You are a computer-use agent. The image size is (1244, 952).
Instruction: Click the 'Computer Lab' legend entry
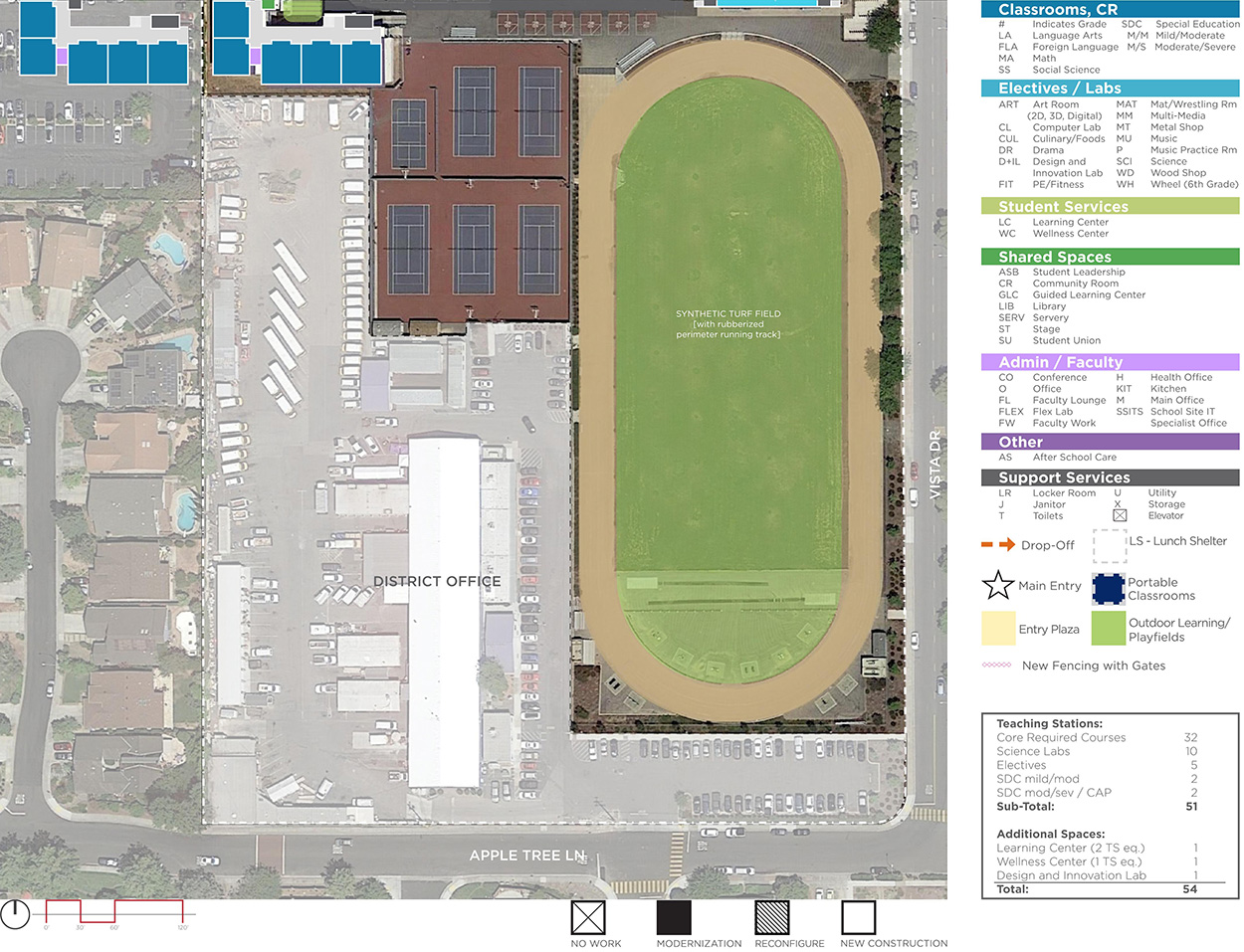tap(1066, 127)
